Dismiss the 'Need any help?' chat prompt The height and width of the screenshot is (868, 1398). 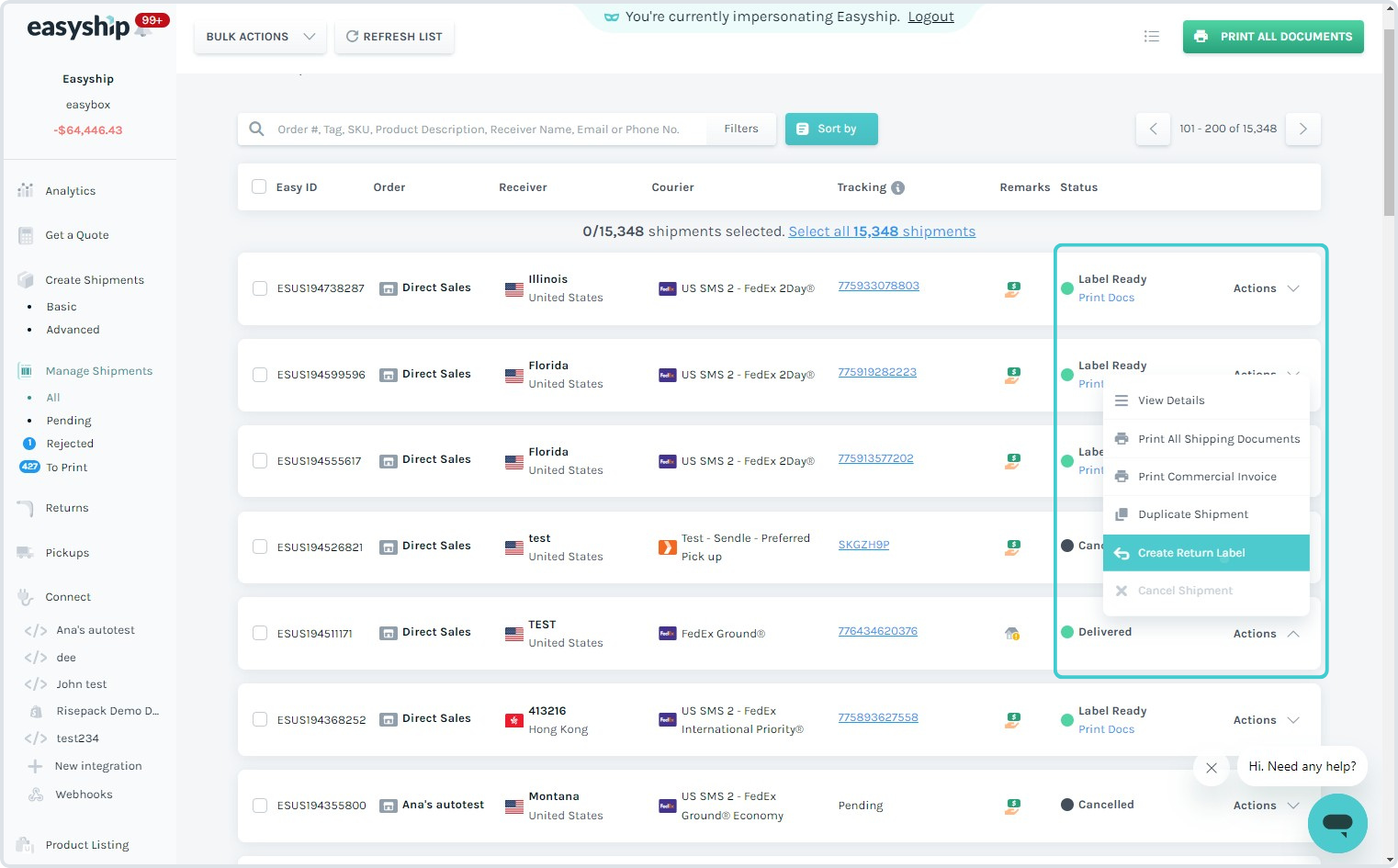[x=1211, y=768]
